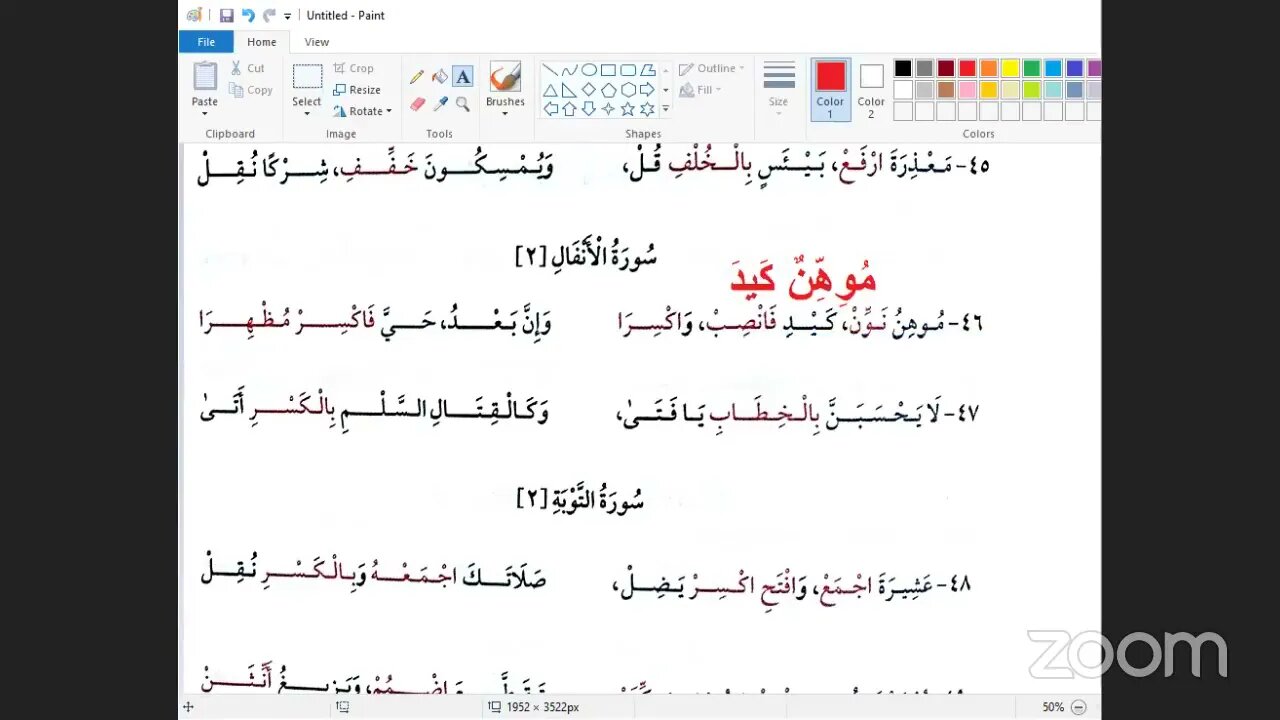Choose the Triangle shape
Viewport: 1280px width, 720px height.
(x=550, y=90)
